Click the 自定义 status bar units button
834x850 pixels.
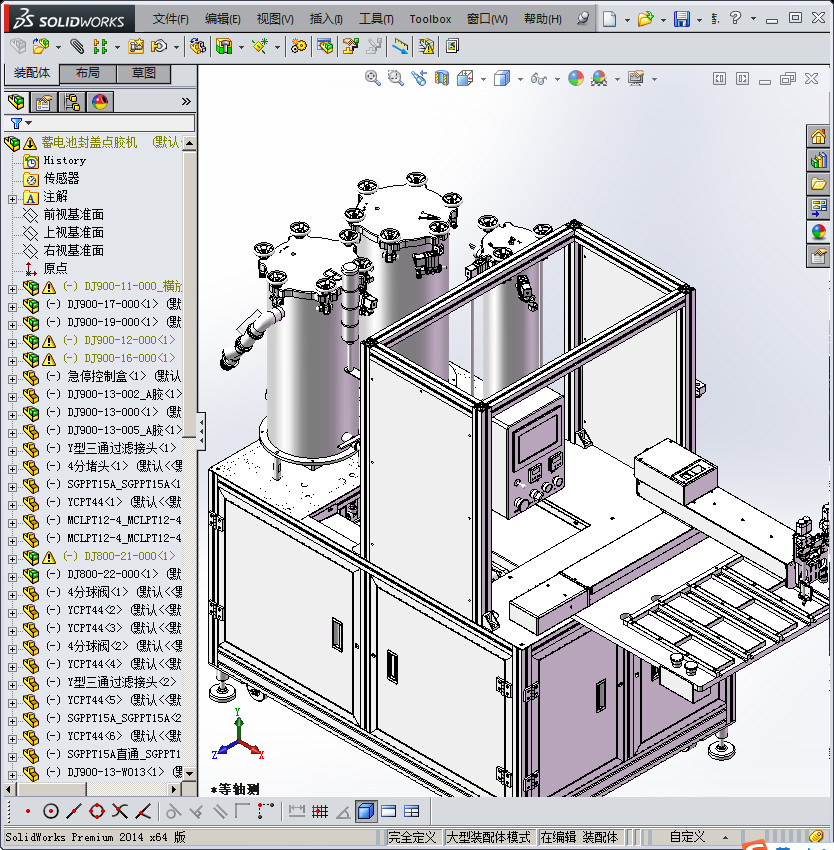(687, 837)
